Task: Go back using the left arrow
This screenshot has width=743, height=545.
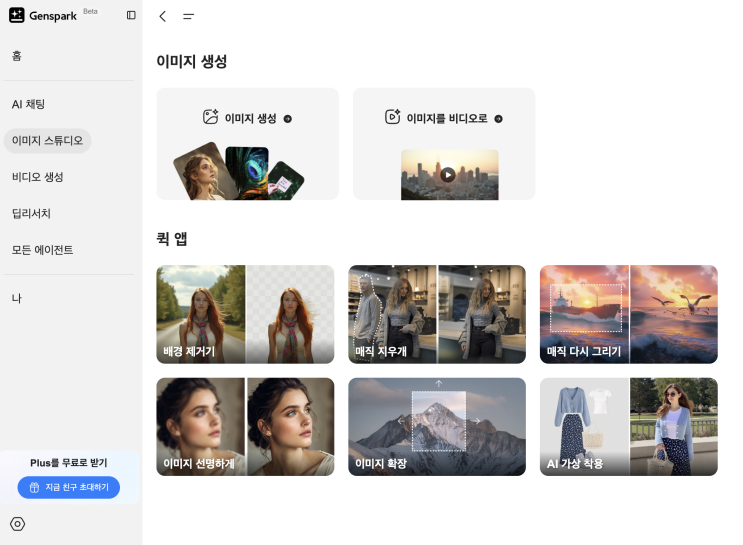Action: click(x=163, y=17)
